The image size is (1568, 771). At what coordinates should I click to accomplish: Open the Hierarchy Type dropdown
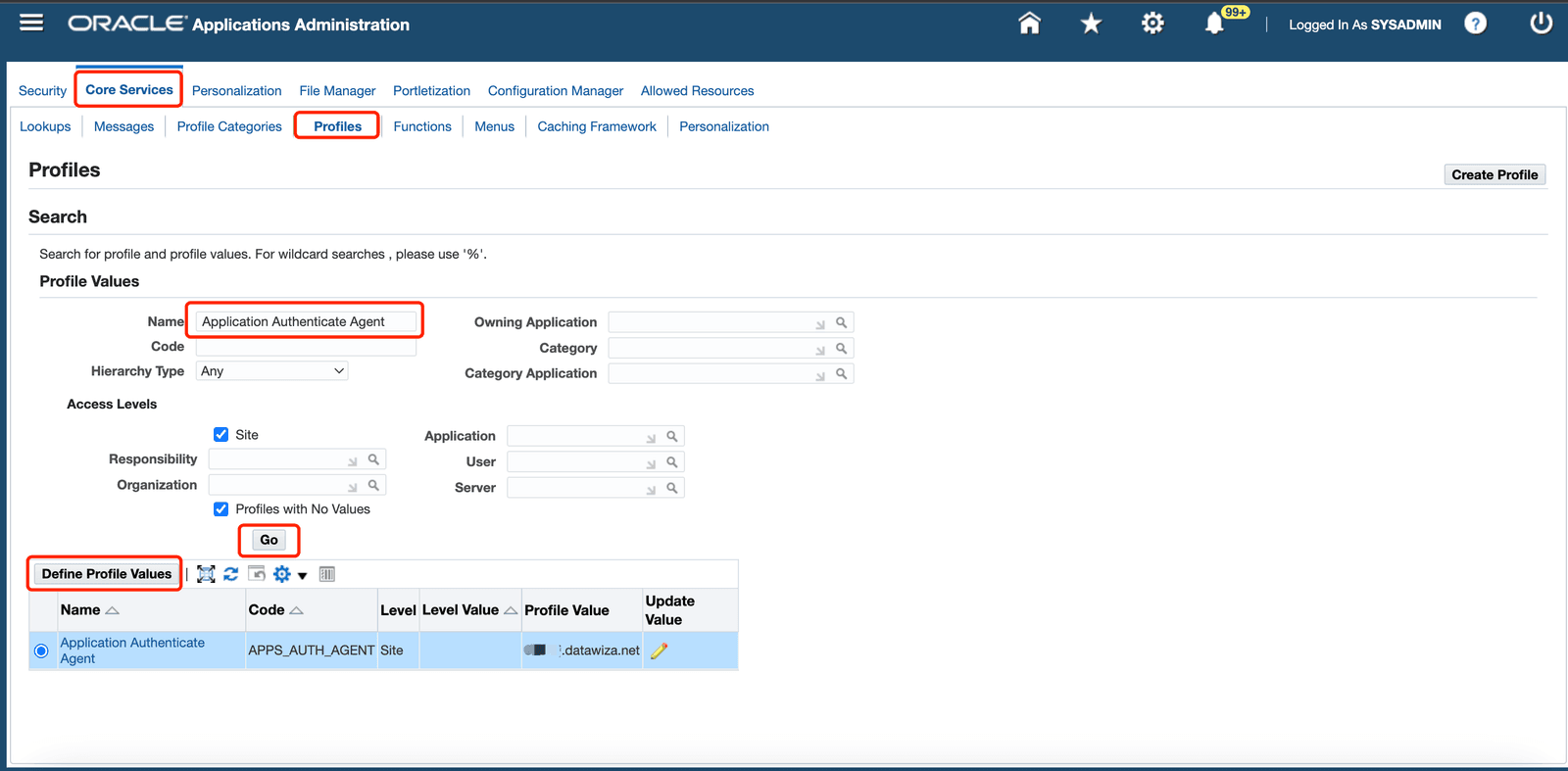(272, 370)
